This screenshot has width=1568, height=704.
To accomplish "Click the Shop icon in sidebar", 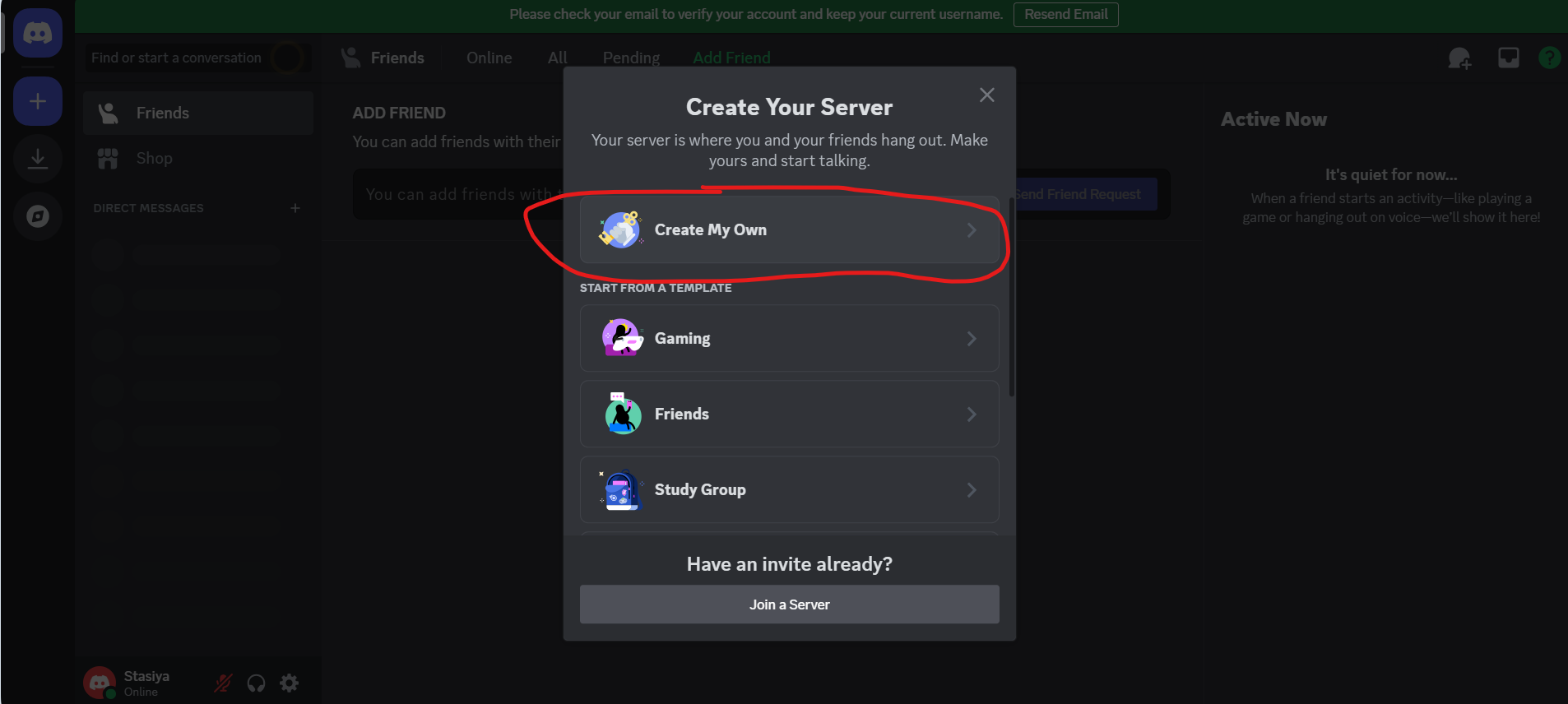I will click(108, 158).
